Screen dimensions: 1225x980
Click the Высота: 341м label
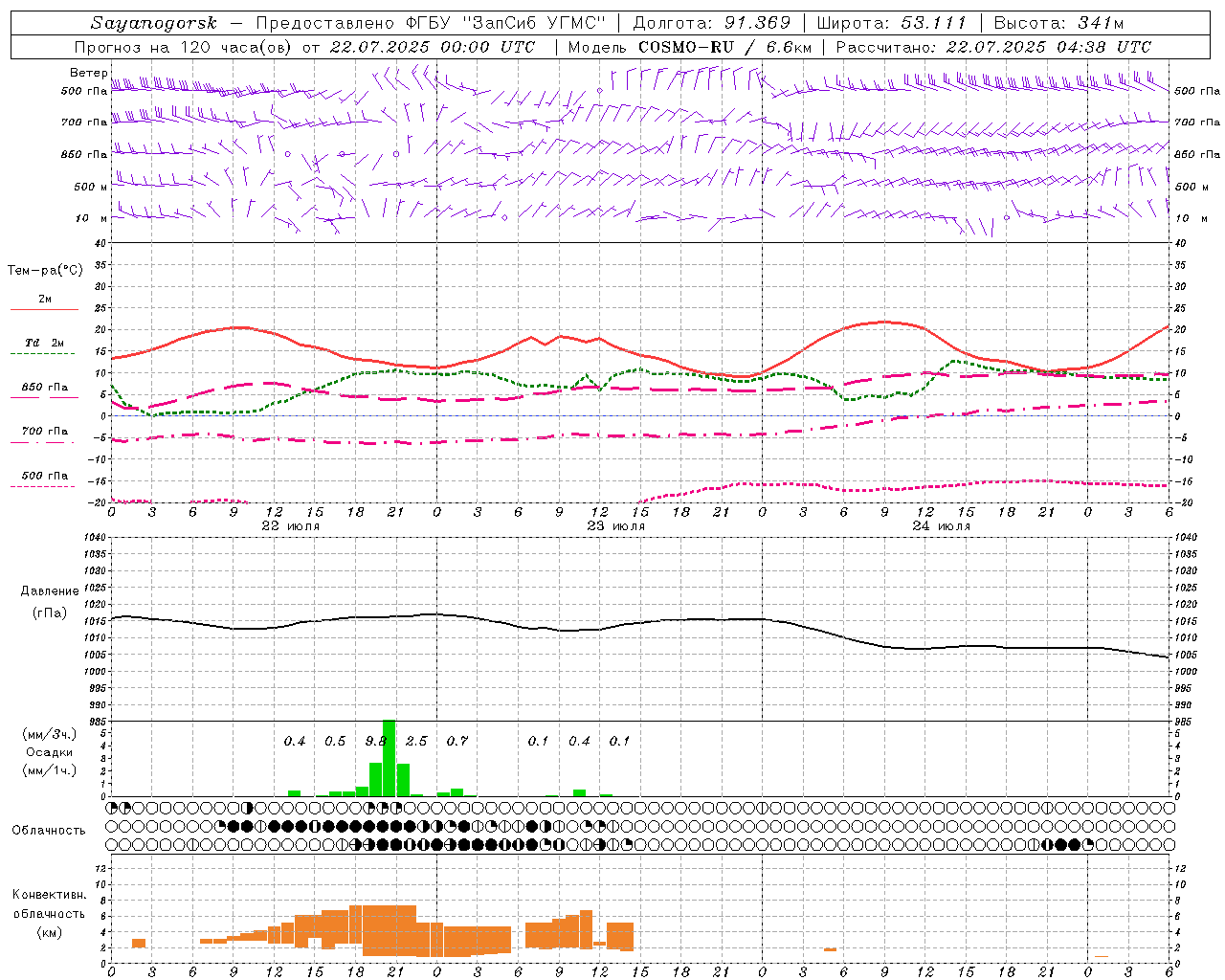(x=1058, y=23)
